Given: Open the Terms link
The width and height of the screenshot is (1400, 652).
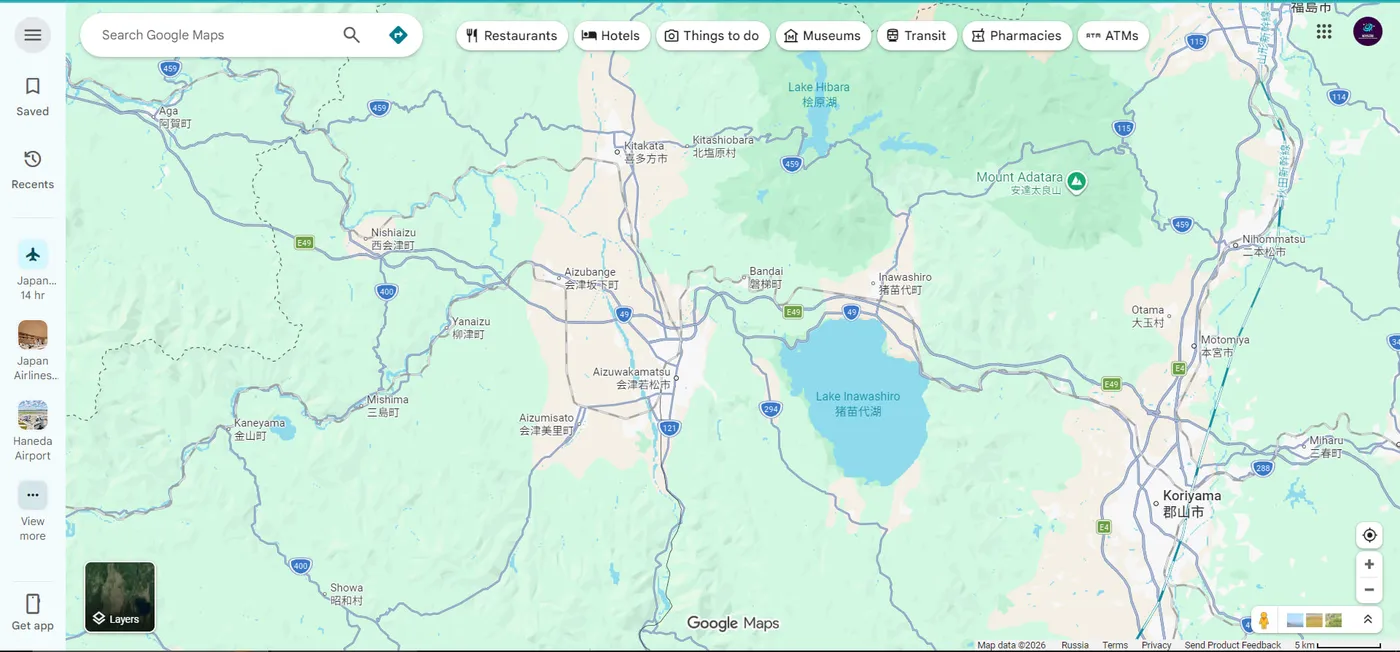Looking at the screenshot, I should click(1115, 645).
